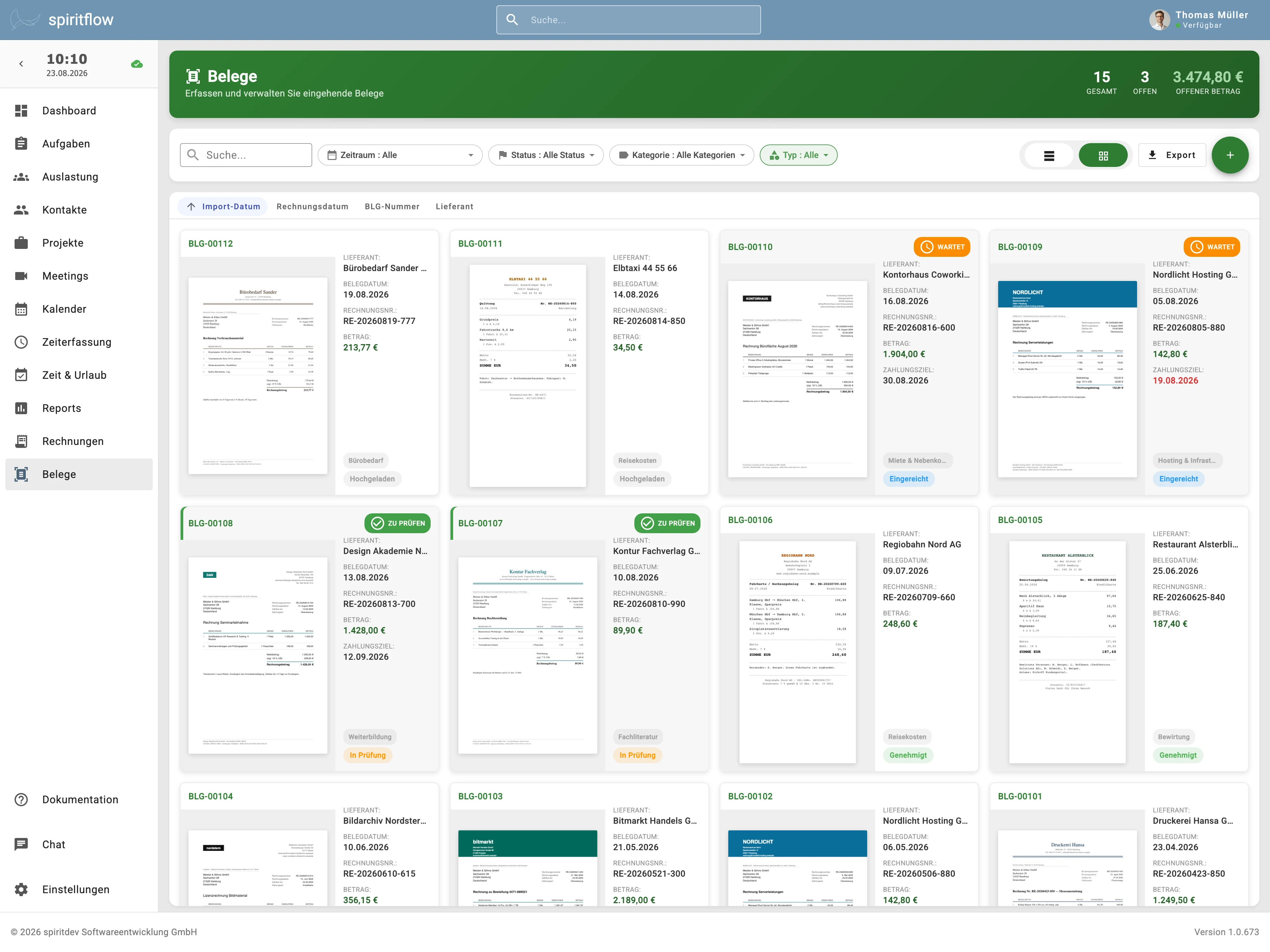This screenshot has height=952, width=1270.
Task: Open the Dokumentation help icon
Action: coord(21,800)
